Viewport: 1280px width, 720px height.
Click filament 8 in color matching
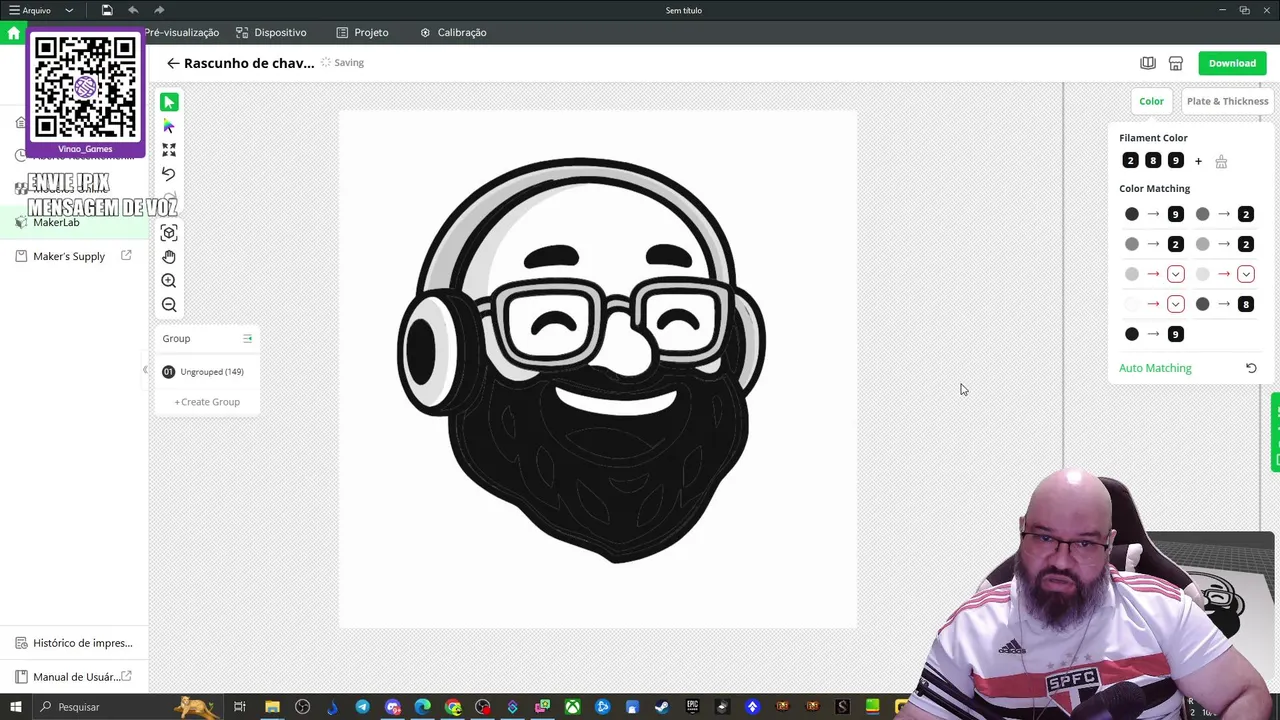(1246, 304)
